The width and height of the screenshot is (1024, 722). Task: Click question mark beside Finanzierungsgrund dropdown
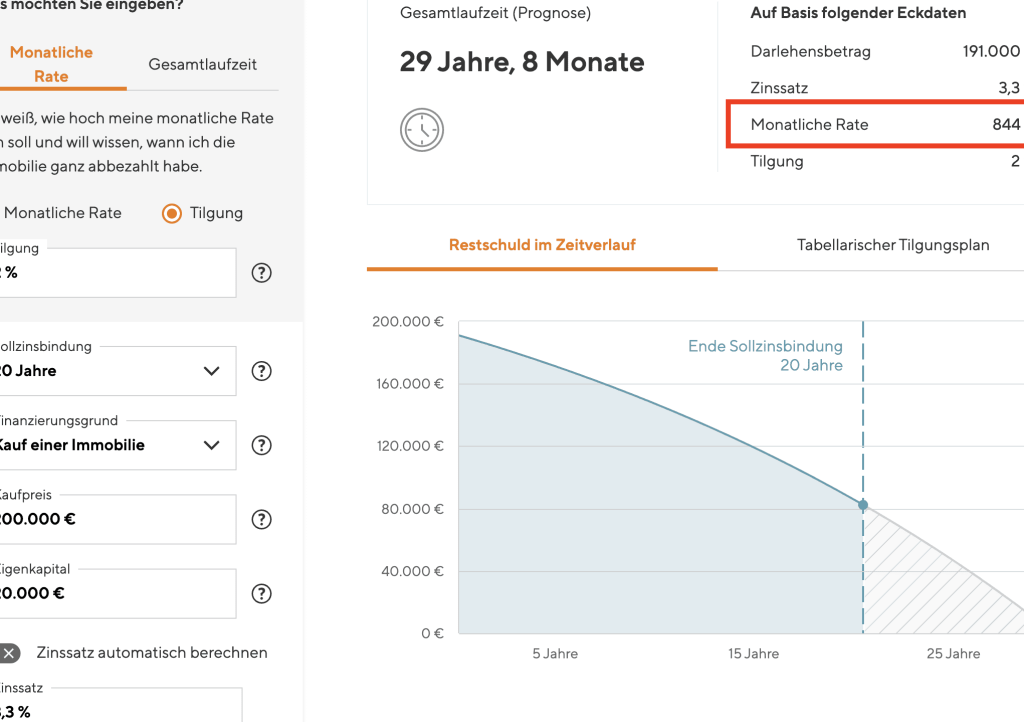tap(262, 445)
